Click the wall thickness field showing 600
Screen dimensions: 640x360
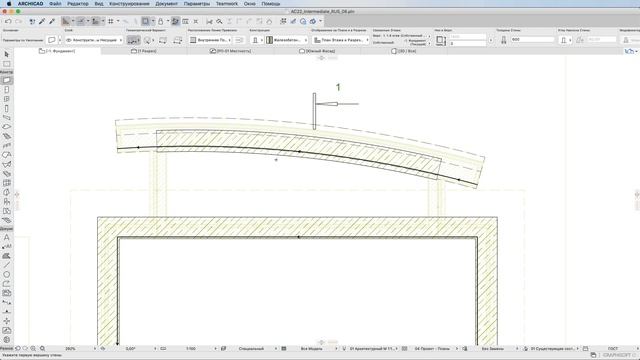(x=532, y=40)
